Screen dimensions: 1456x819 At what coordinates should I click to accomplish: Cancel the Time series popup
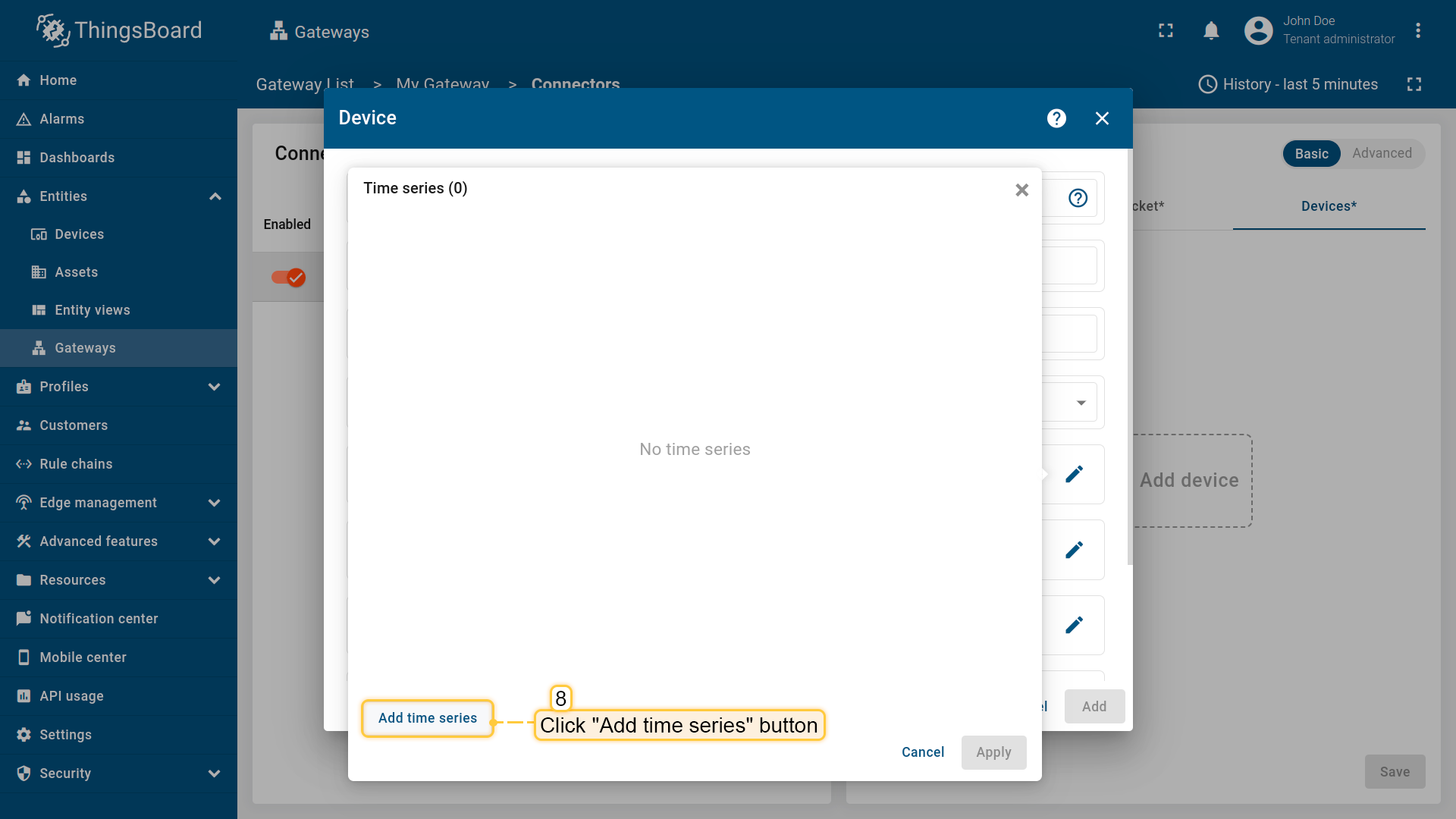pyautogui.click(x=922, y=752)
